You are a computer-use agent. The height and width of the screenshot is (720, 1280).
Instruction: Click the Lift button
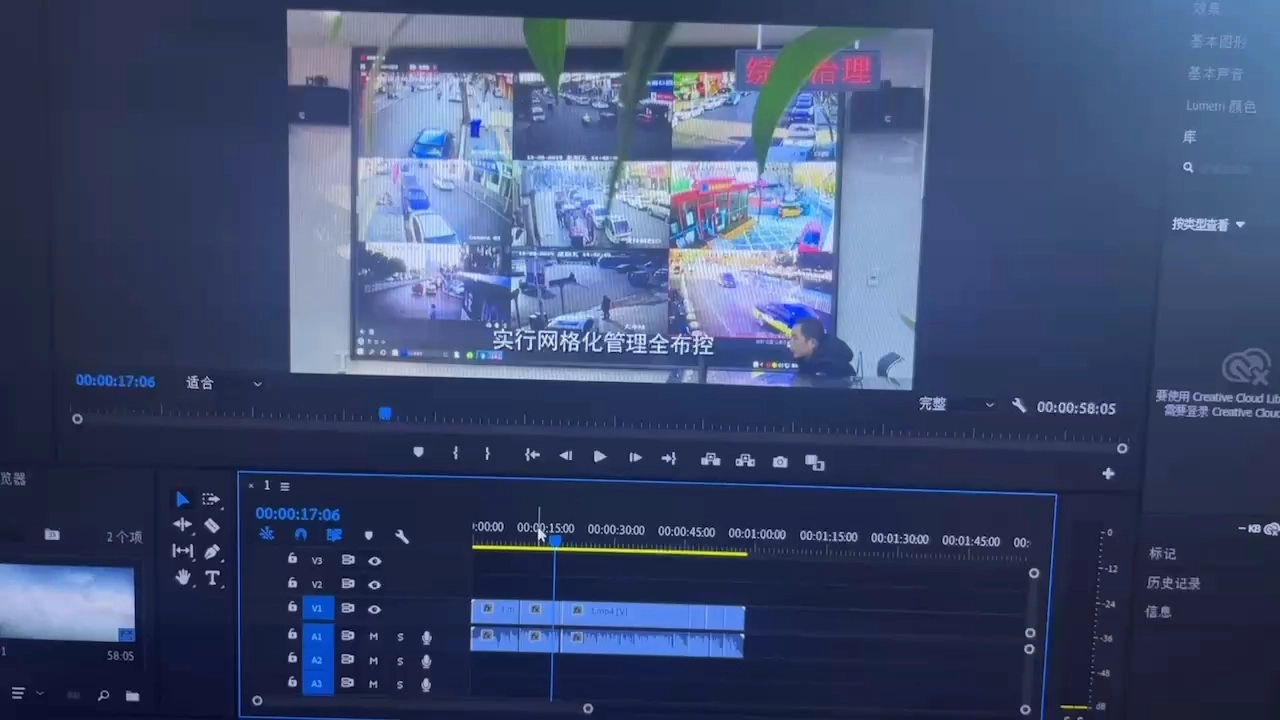711,460
